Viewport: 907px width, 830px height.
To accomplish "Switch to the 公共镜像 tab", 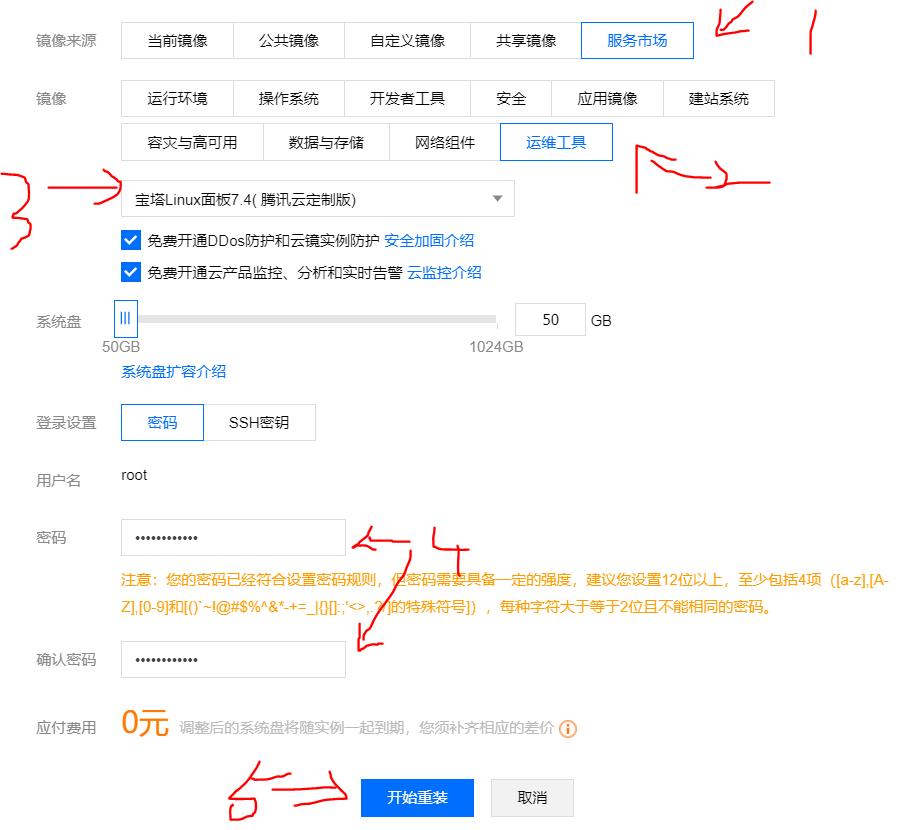I will (x=288, y=40).
